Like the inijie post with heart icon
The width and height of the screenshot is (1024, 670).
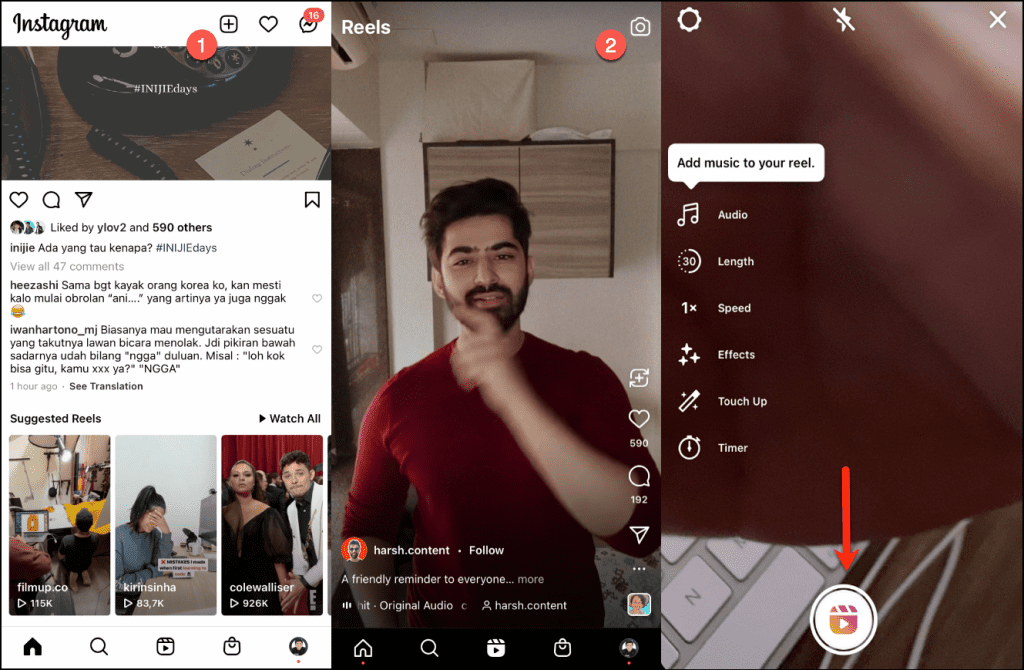click(19, 200)
